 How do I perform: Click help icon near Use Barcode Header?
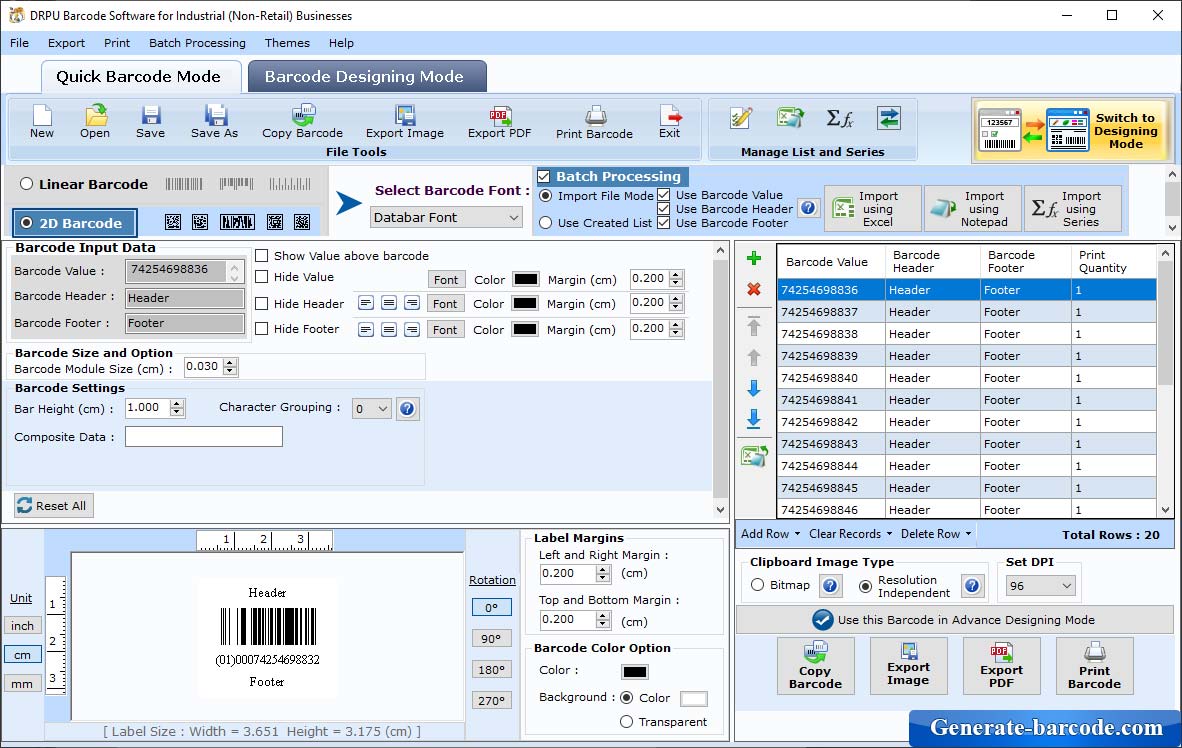pos(808,208)
